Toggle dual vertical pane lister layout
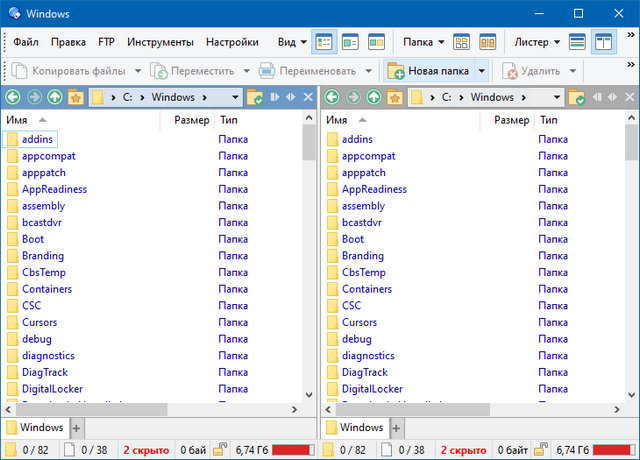640x460 pixels. coord(603,42)
